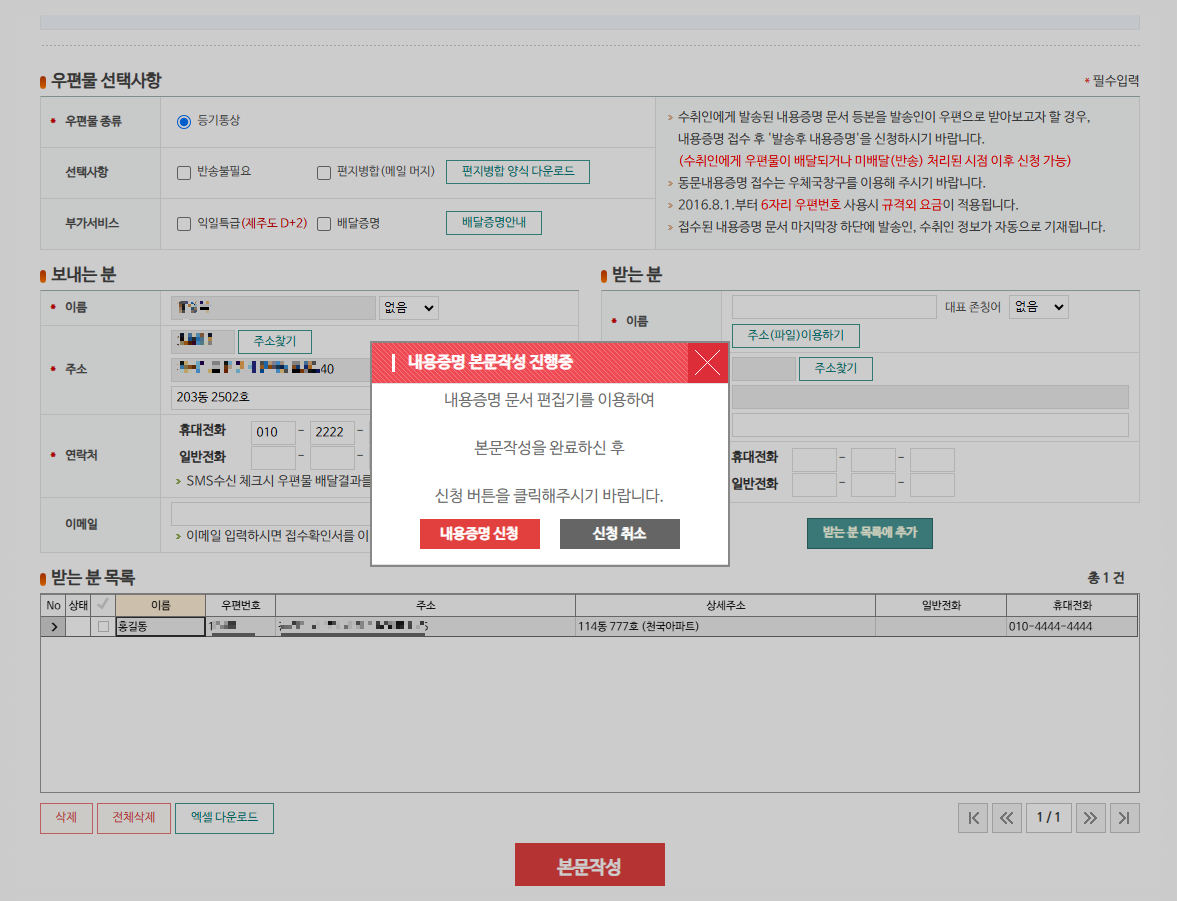Go to the next page in recipient list
The image size is (1177, 901).
point(1090,817)
